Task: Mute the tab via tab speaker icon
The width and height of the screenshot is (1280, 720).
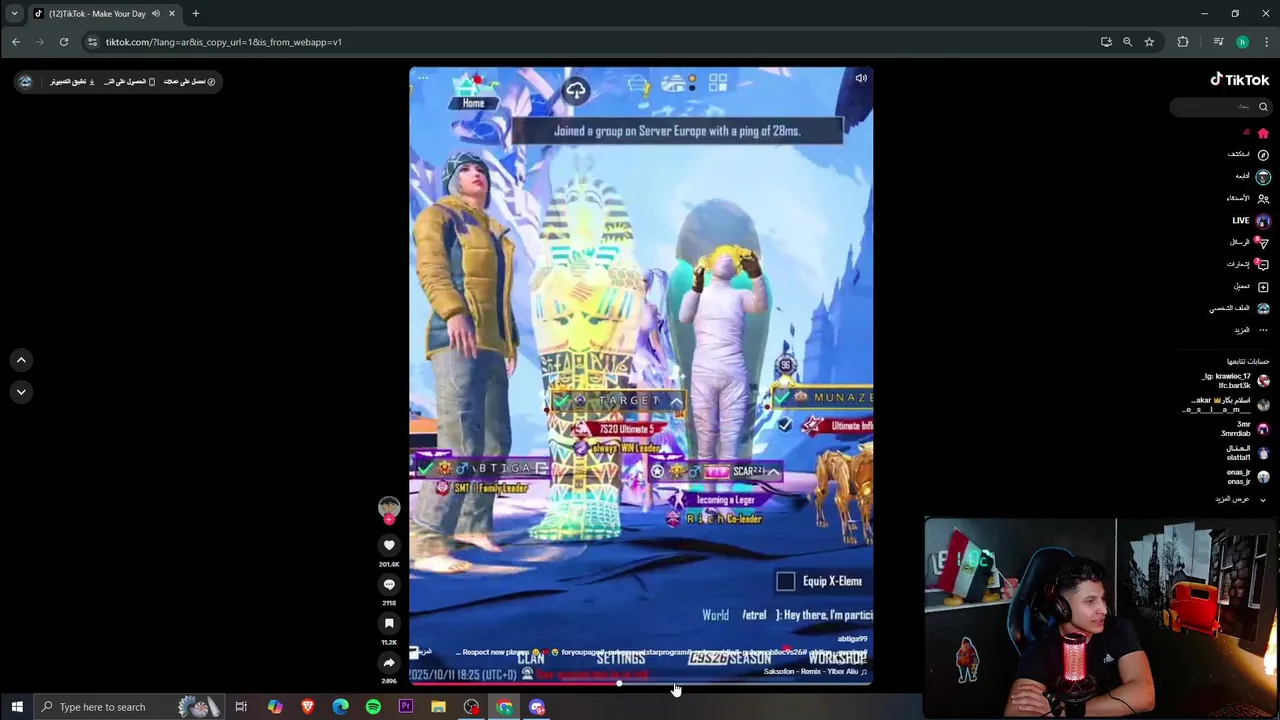Action: [x=155, y=14]
